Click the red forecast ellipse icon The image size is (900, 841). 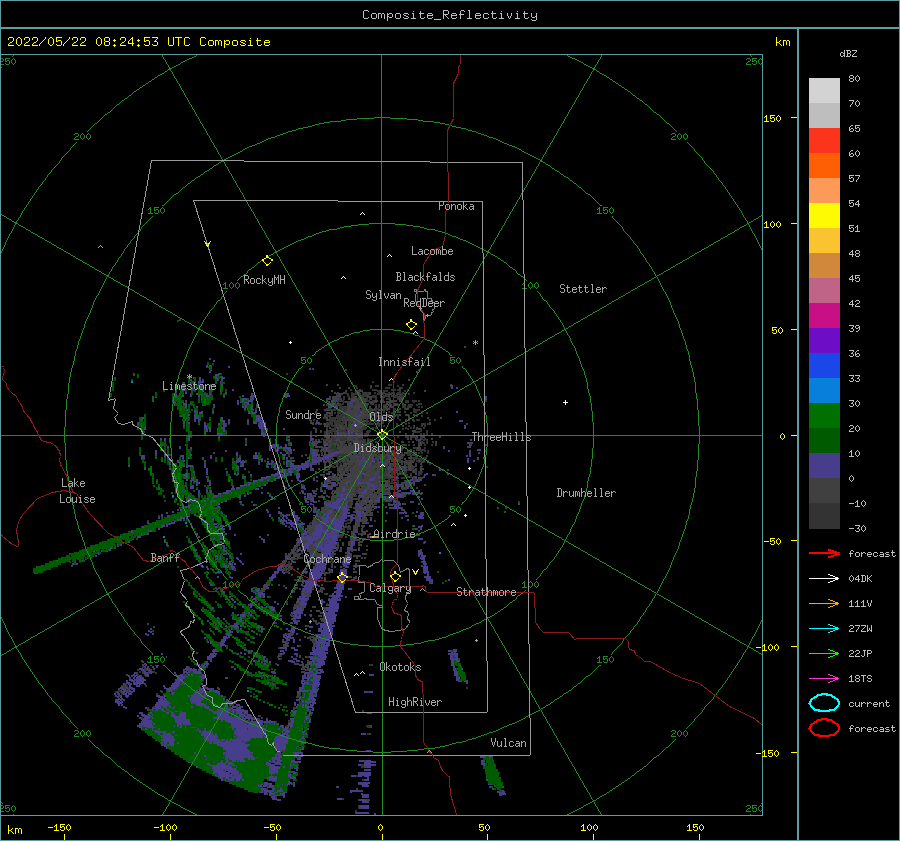824,728
